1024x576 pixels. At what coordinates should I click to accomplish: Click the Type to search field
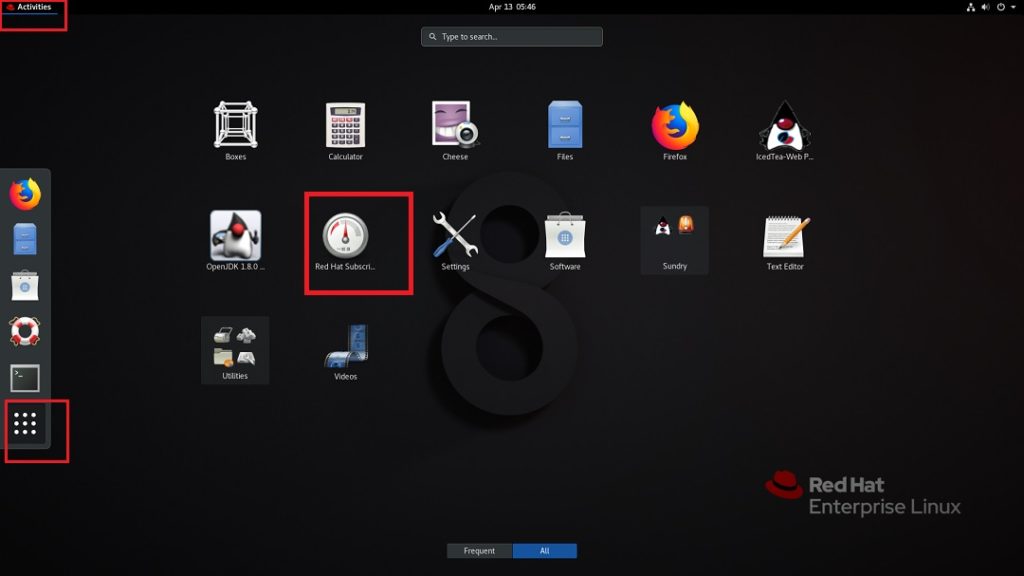coord(512,37)
